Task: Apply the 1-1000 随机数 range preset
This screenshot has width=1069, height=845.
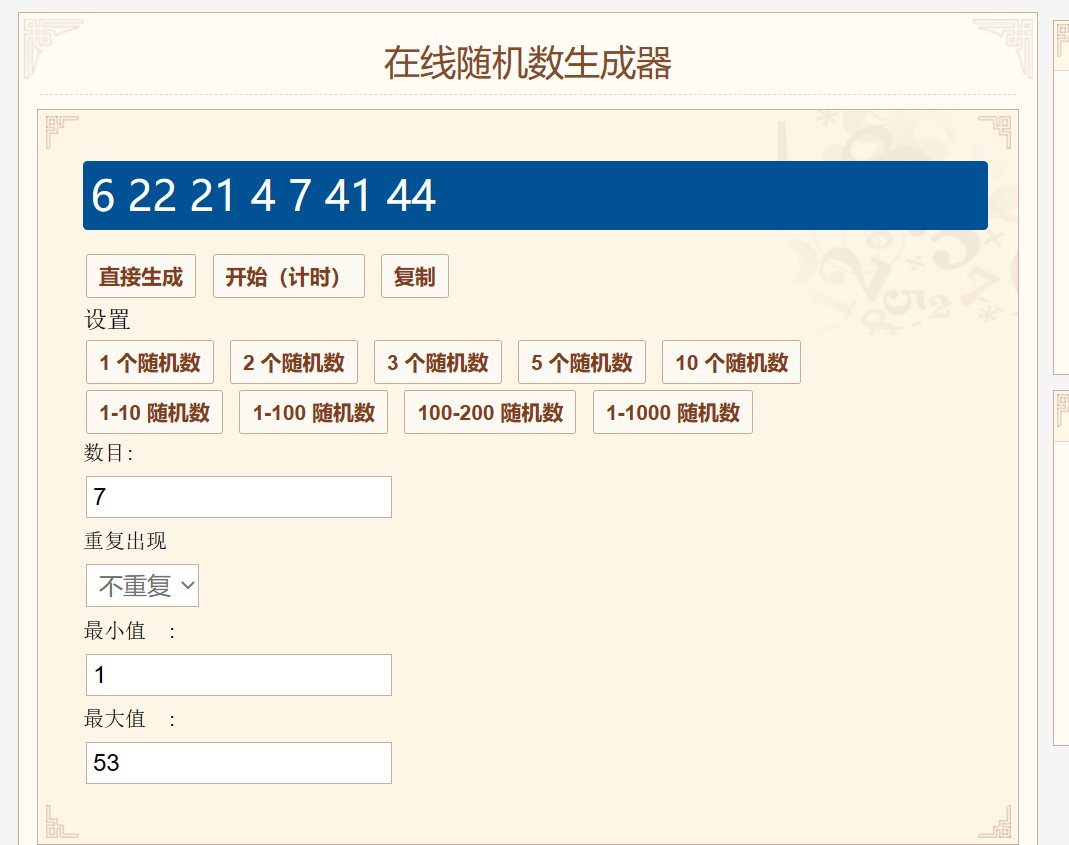Action: [x=673, y=412]
